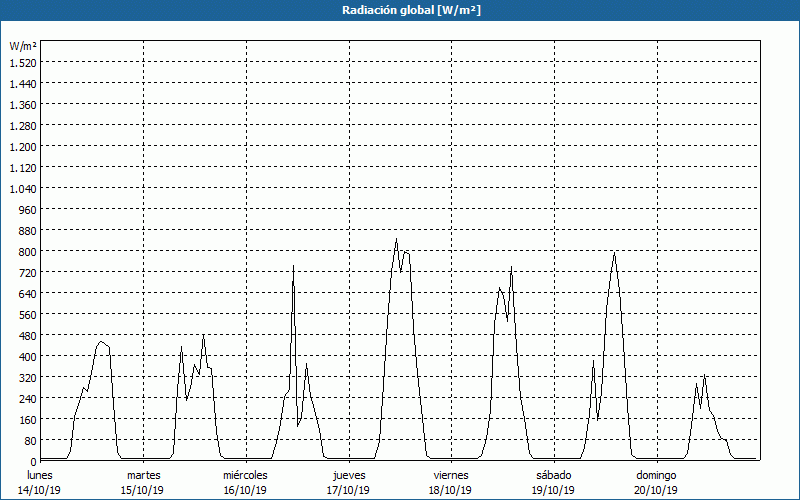Viewport: 800px width, 500px height.
Task: Click the 20/10/19 date label
Action: 656,490
